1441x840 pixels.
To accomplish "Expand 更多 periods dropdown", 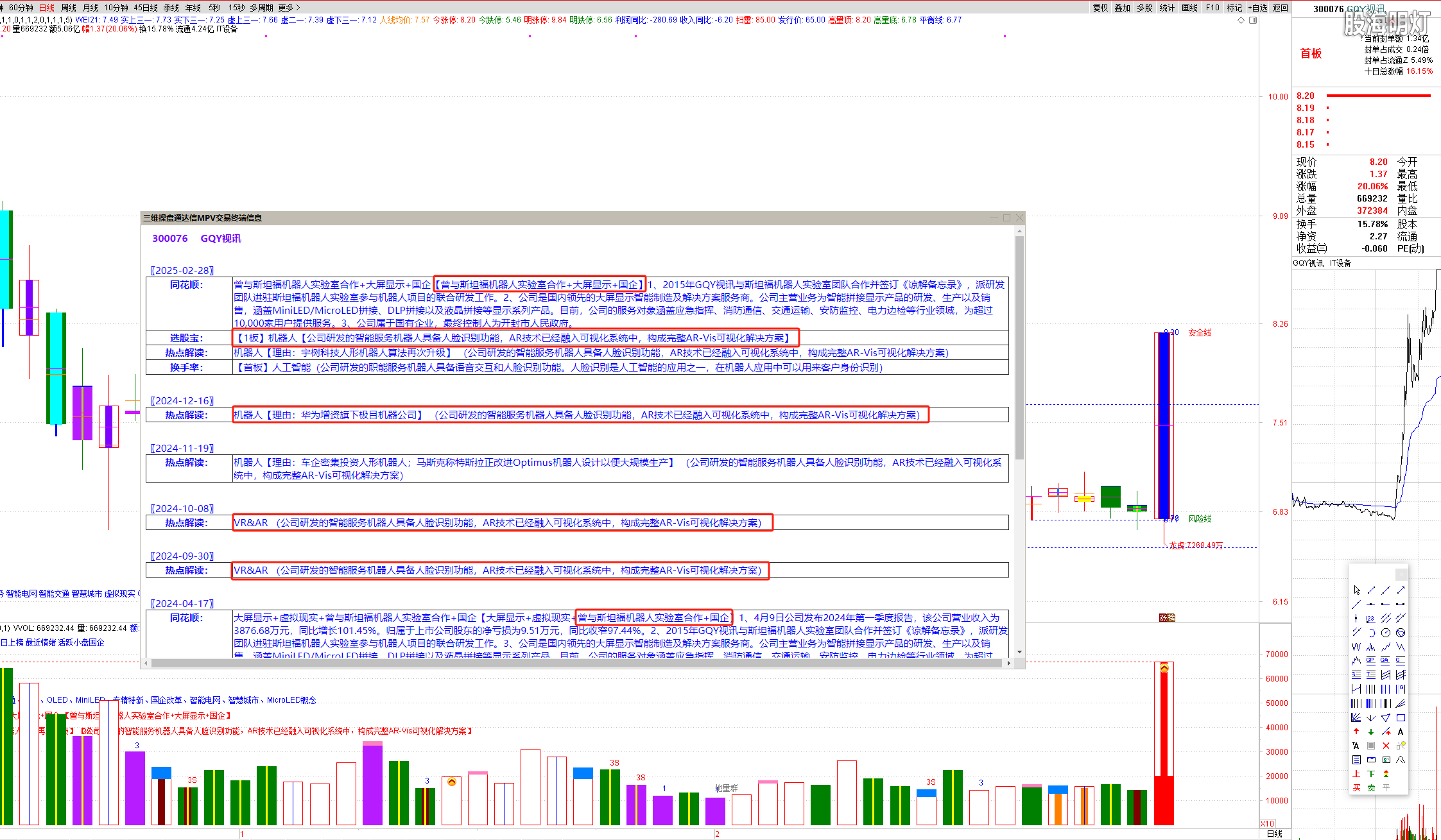I will (x=289, y=8).
